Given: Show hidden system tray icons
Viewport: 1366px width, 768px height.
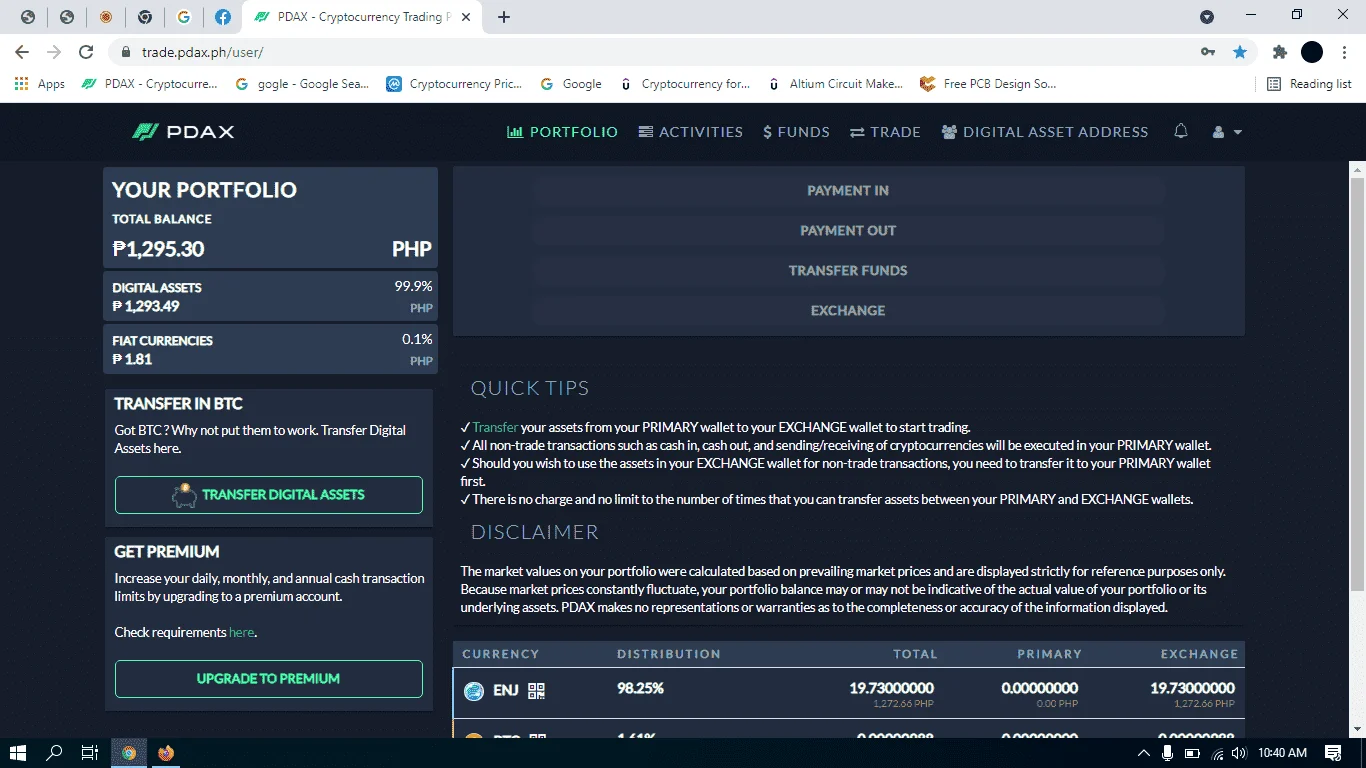Looking at the screenshot, I should tap(1144, 753).
